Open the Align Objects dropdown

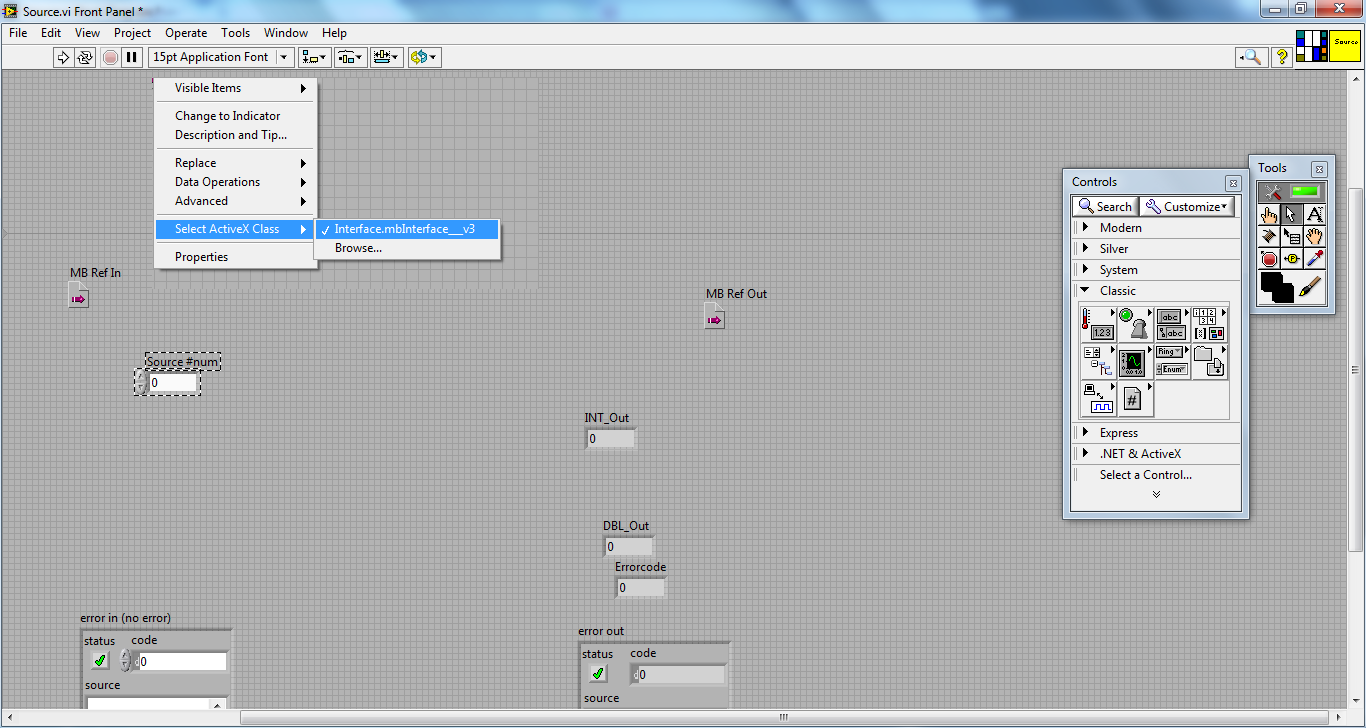316,57
